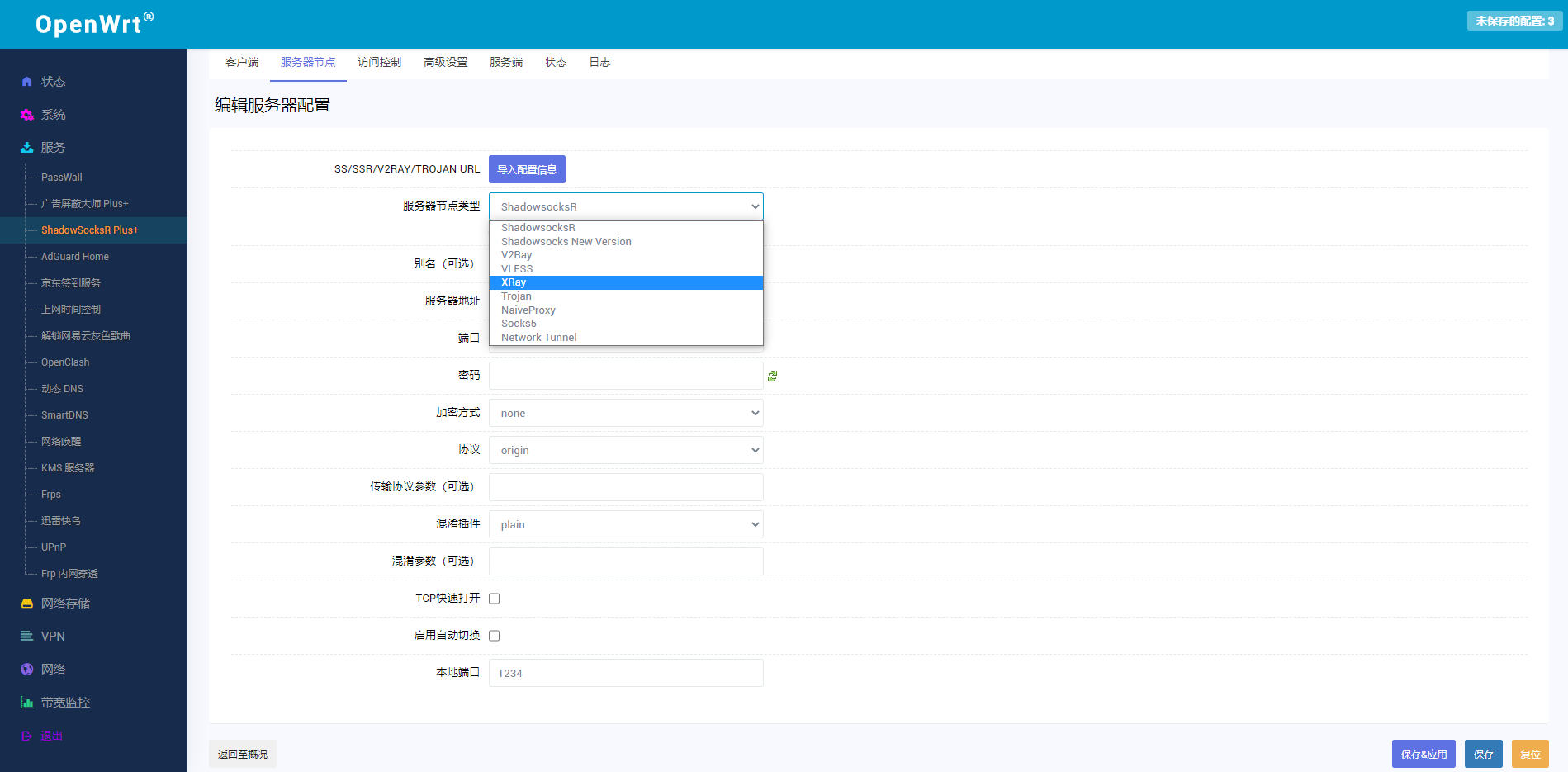Screen dimensions: 1568x772
Task: Pick VLESS from the dropdown list
Action: click(x=626, y=269)
